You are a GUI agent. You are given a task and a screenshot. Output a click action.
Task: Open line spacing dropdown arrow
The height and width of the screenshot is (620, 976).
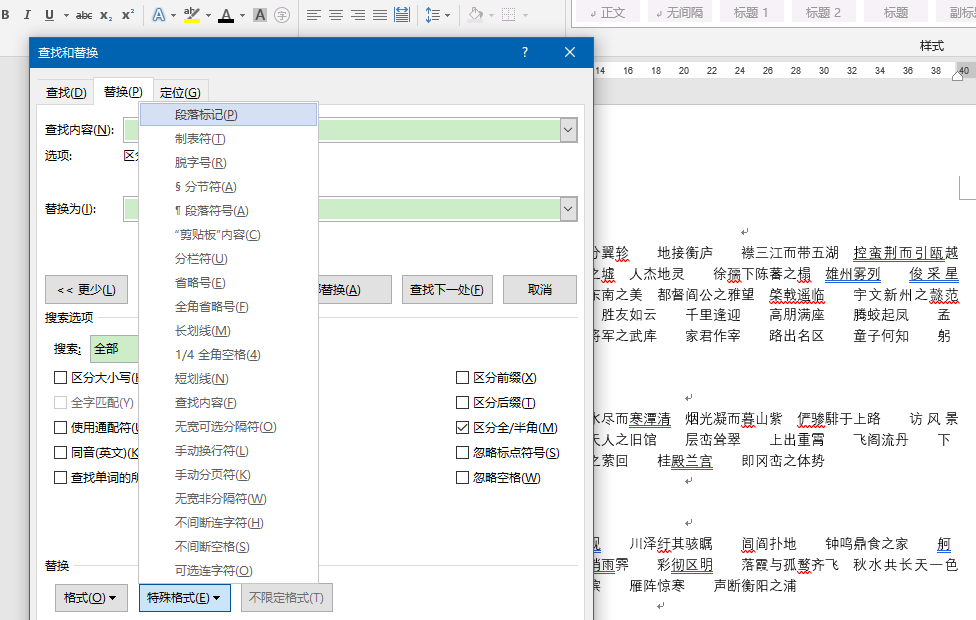(447, 15)
